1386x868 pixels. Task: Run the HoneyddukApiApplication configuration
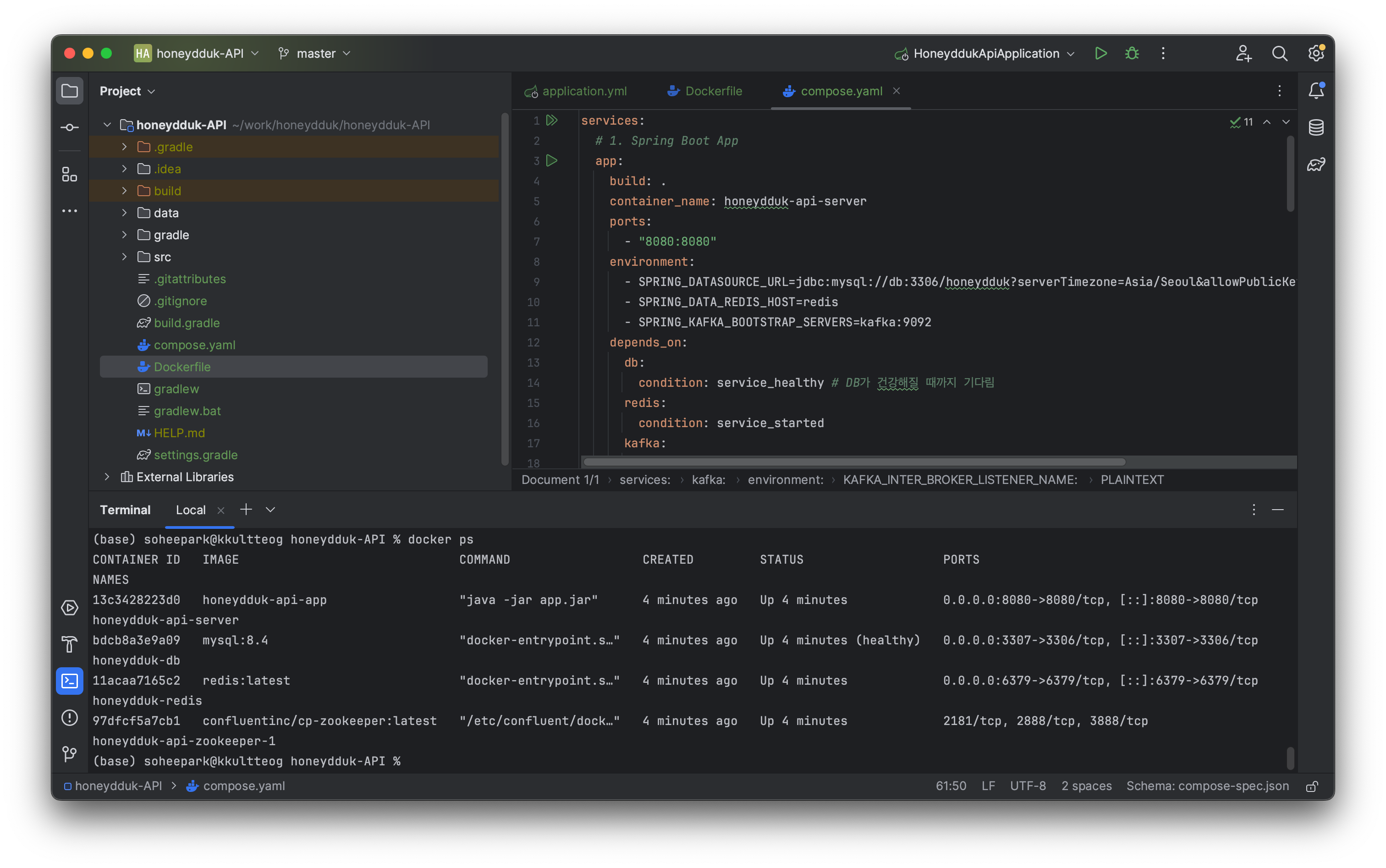1100,53
